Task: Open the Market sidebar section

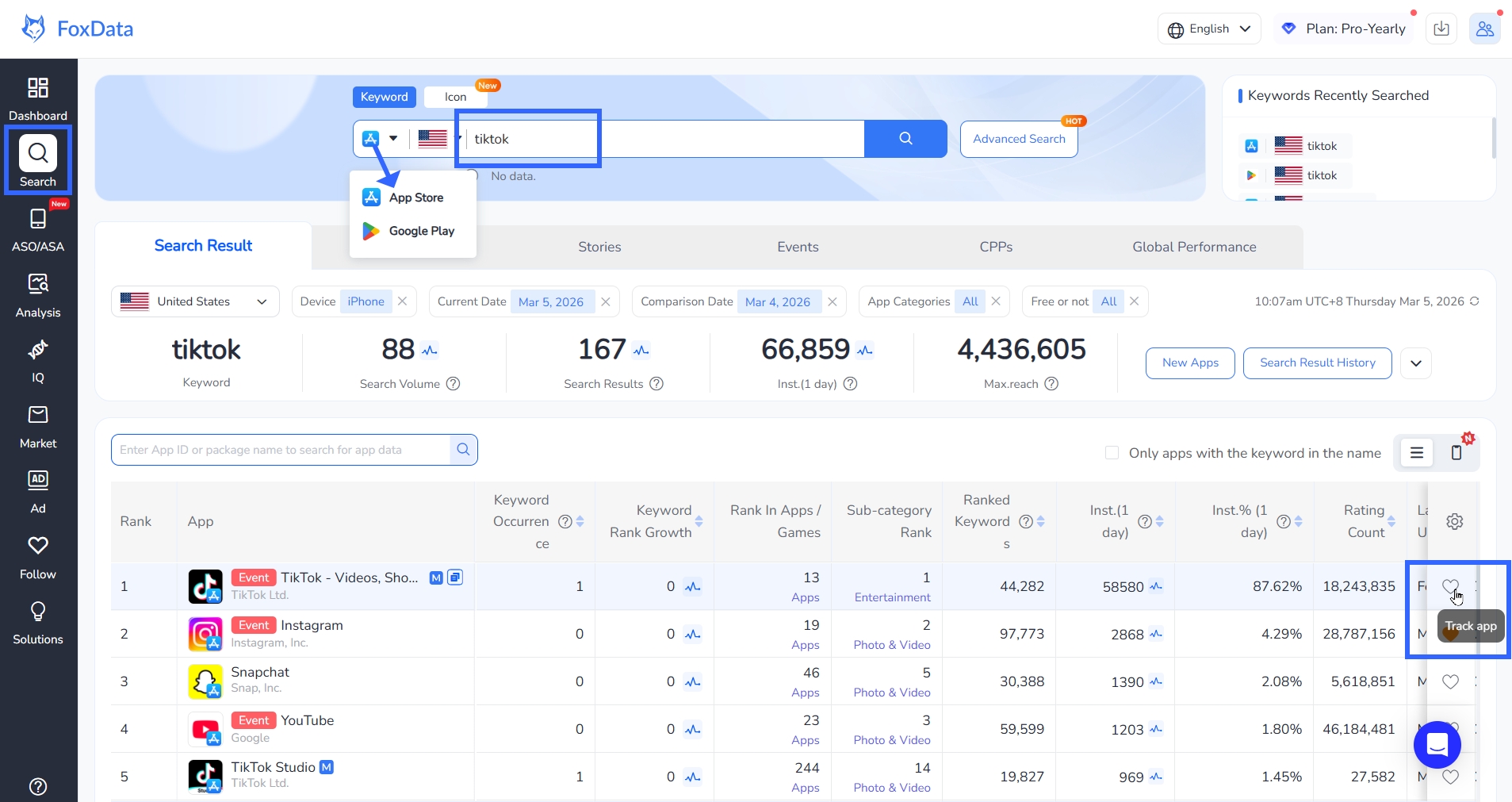Action: (x=38, y=426)
